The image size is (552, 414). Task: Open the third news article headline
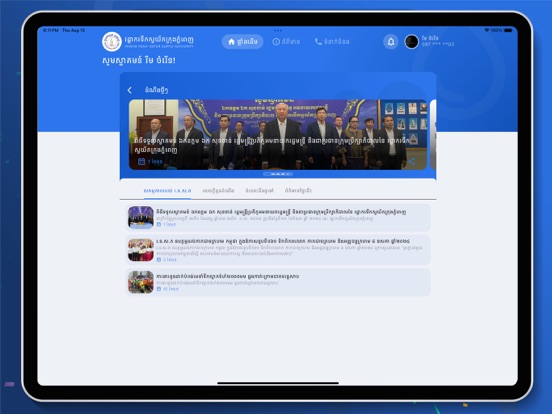[x=228, y=276]
